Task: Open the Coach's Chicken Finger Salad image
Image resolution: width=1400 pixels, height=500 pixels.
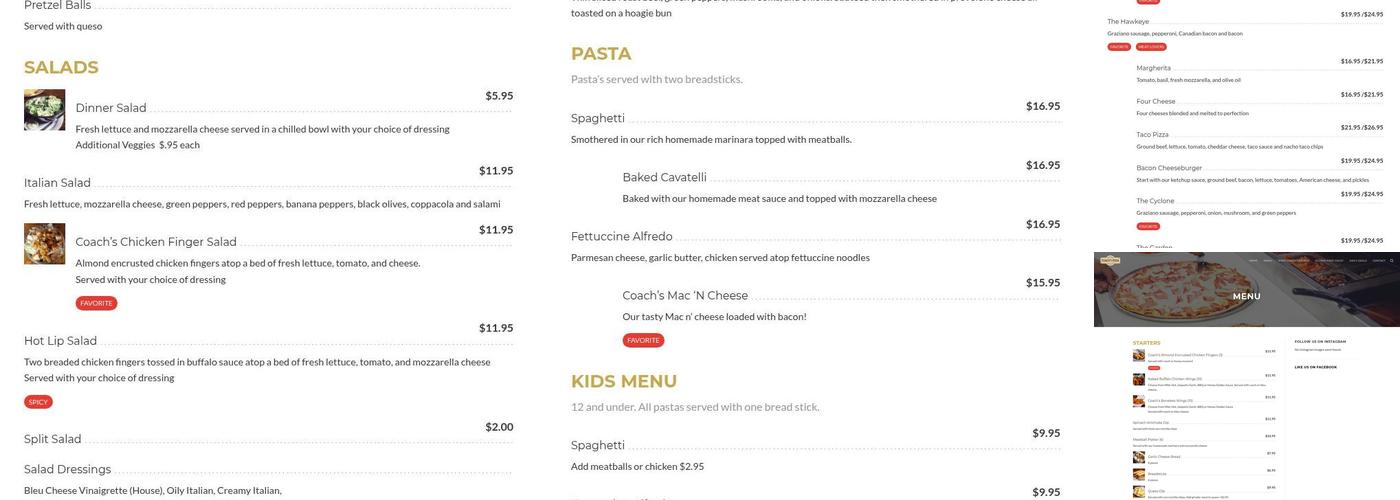Action: [x=44, y=244]
